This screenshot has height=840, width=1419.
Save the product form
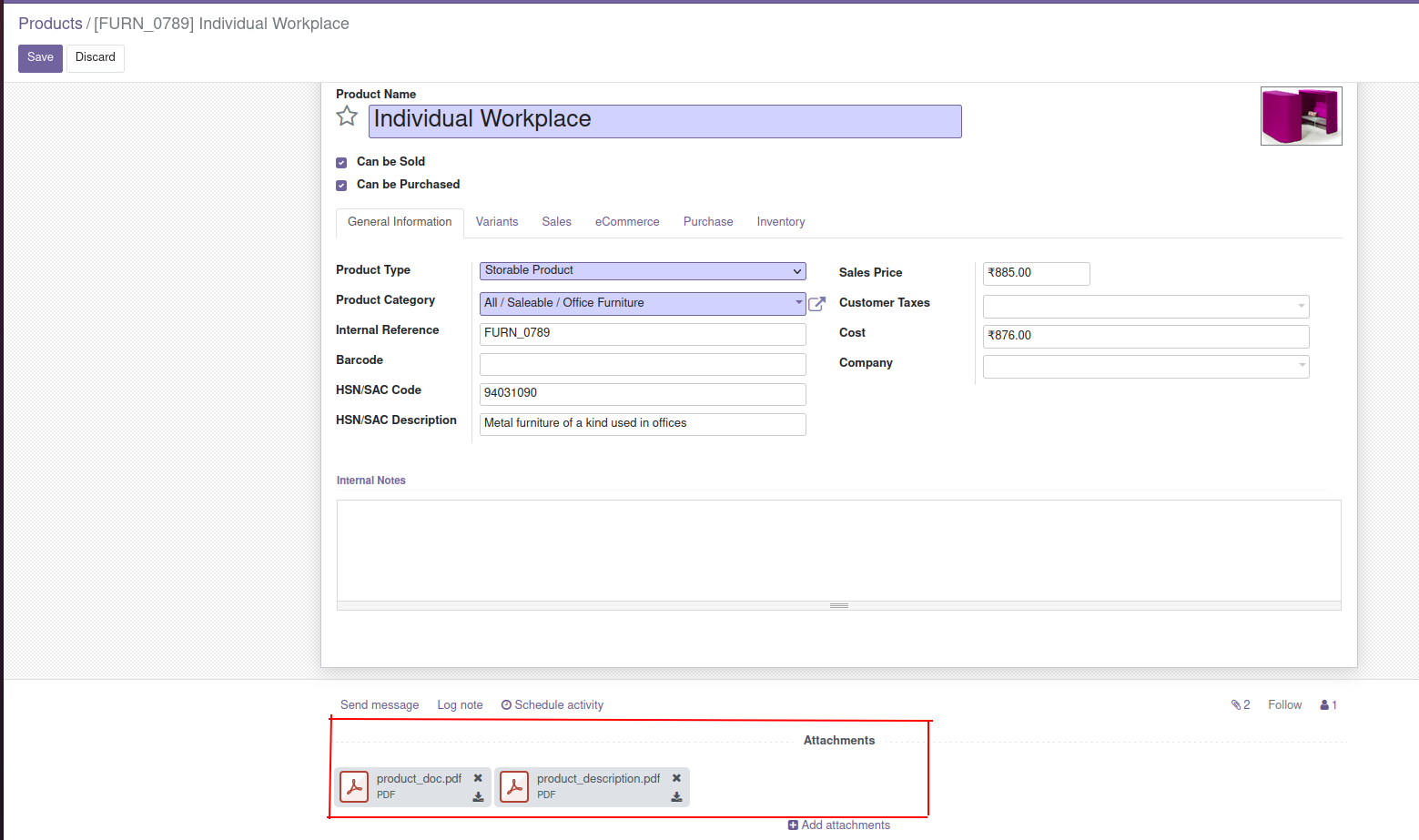click(40, 57)
